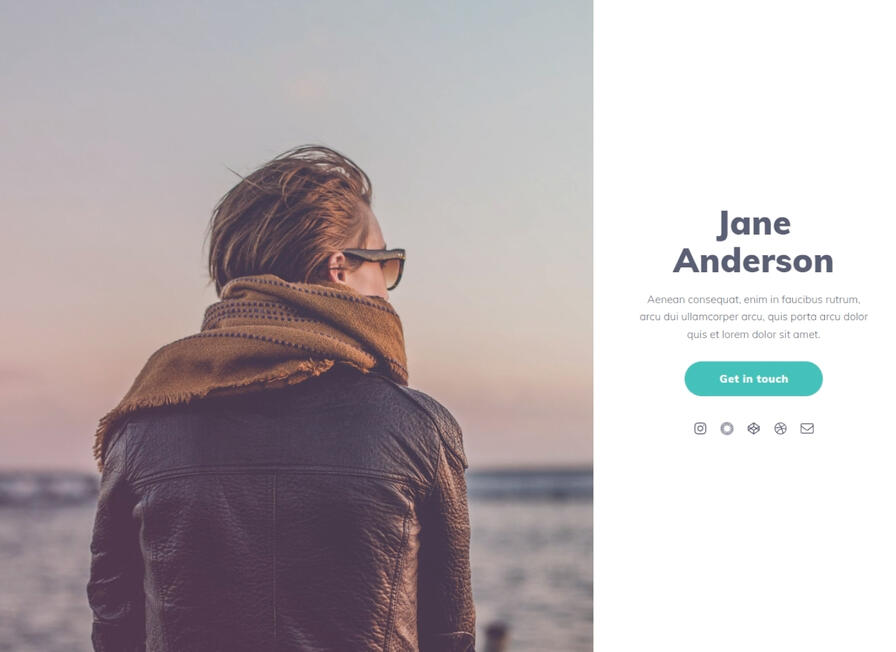Click the Aenean consequat description paragraph
This screenshot has height=652, width=896.
(753, 317)
